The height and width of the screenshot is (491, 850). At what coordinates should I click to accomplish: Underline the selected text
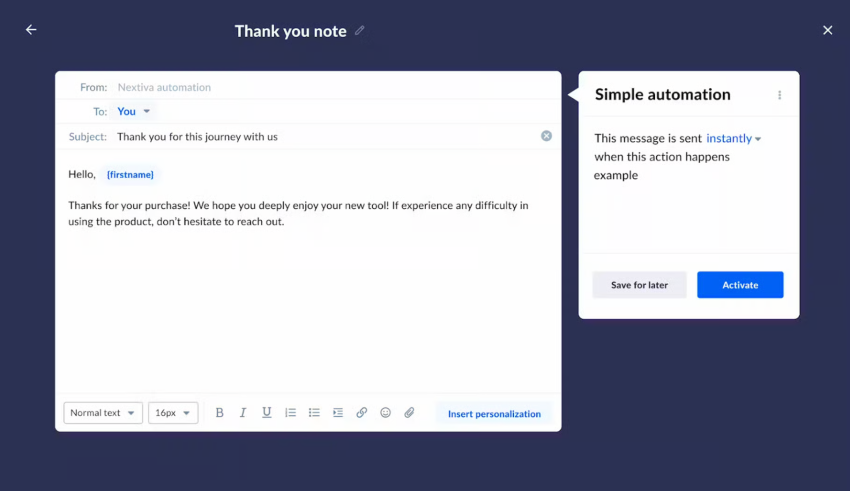point(267,413)
